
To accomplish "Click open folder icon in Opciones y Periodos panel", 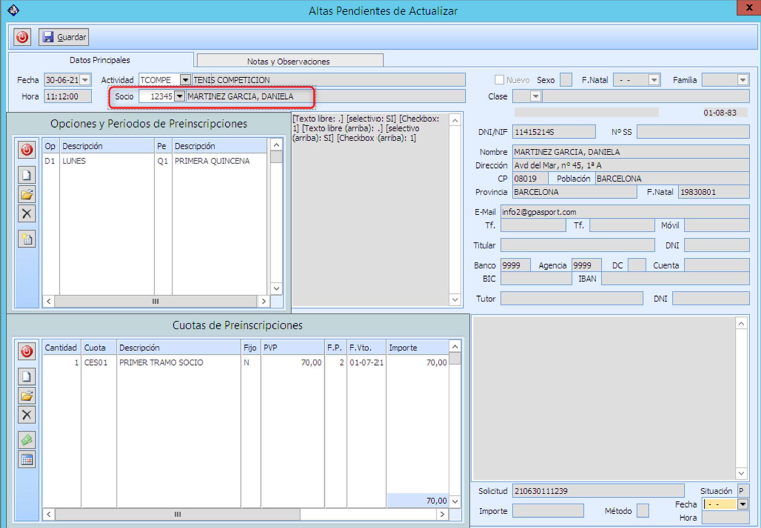I will [27, 195].
